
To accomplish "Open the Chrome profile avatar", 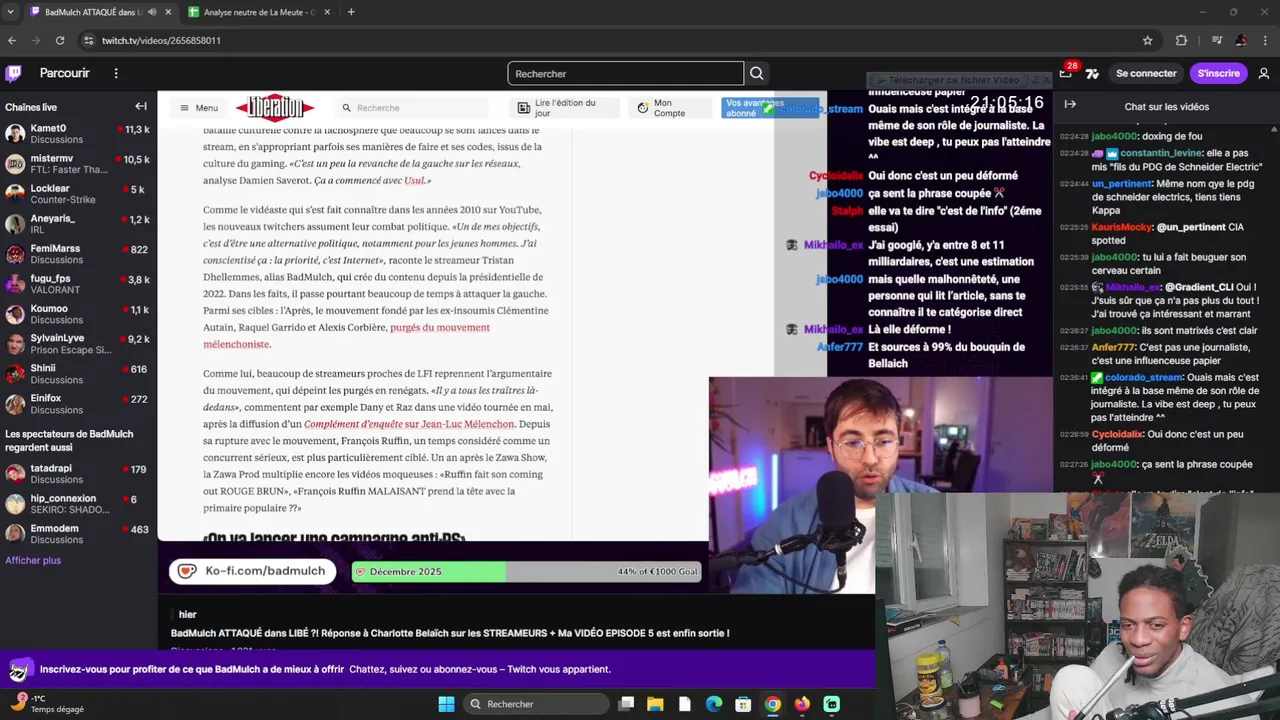I will [x=1241, y=40].
